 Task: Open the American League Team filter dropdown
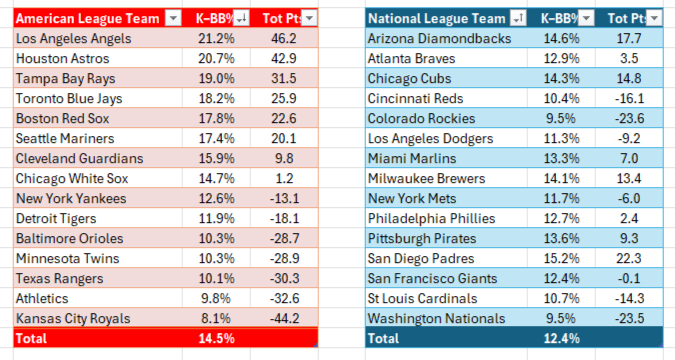(x=173, y=19)
